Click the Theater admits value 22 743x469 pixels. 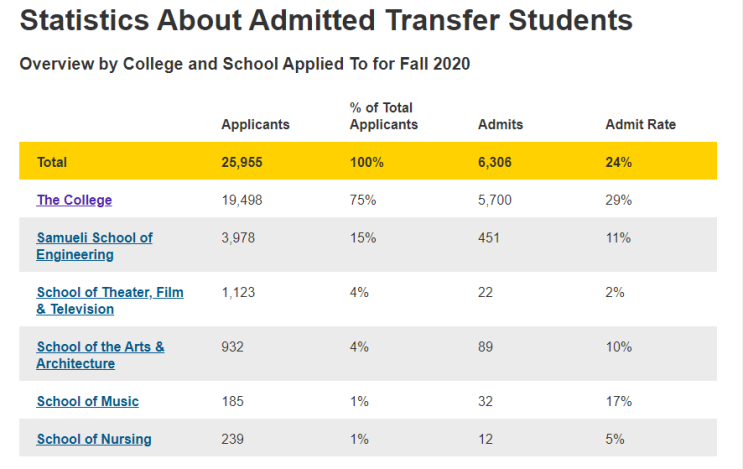tap(485, 292)
